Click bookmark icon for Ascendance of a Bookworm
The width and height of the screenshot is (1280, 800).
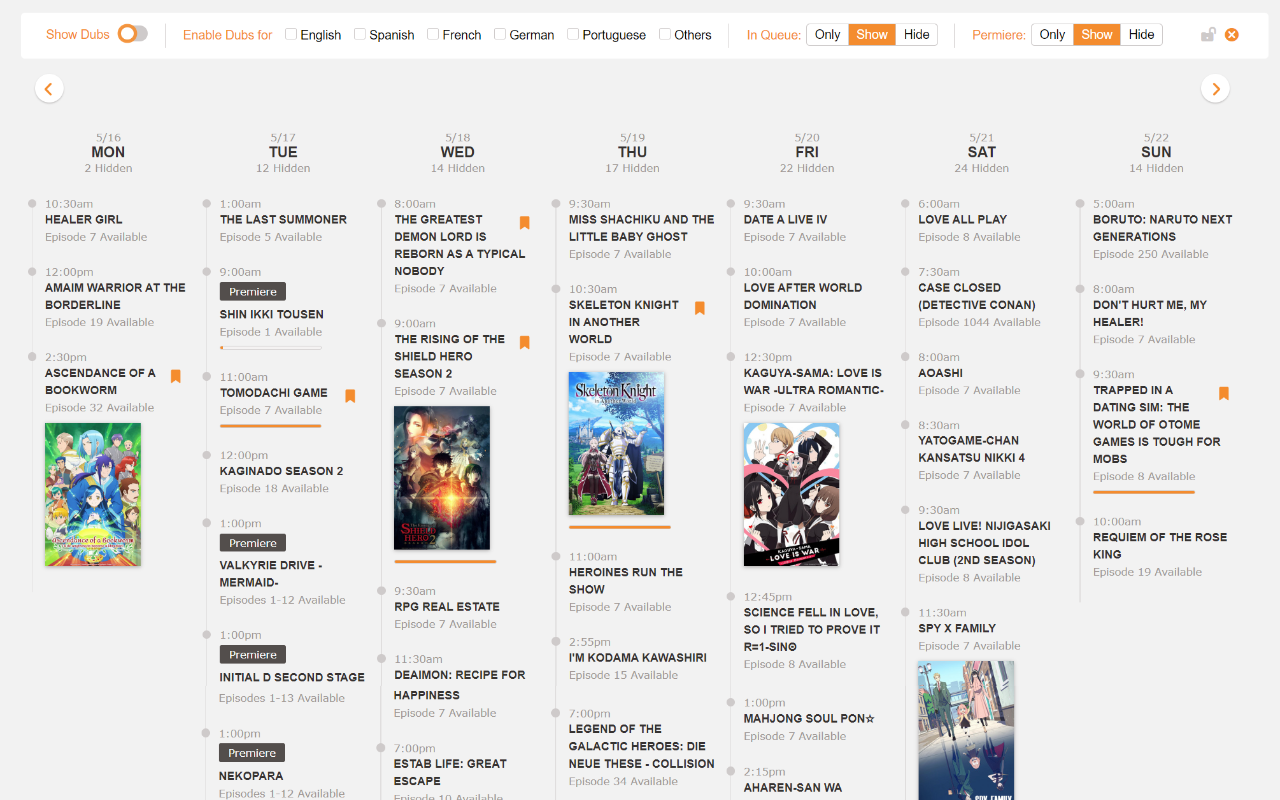pyautogui.click(x=175, y=376)
